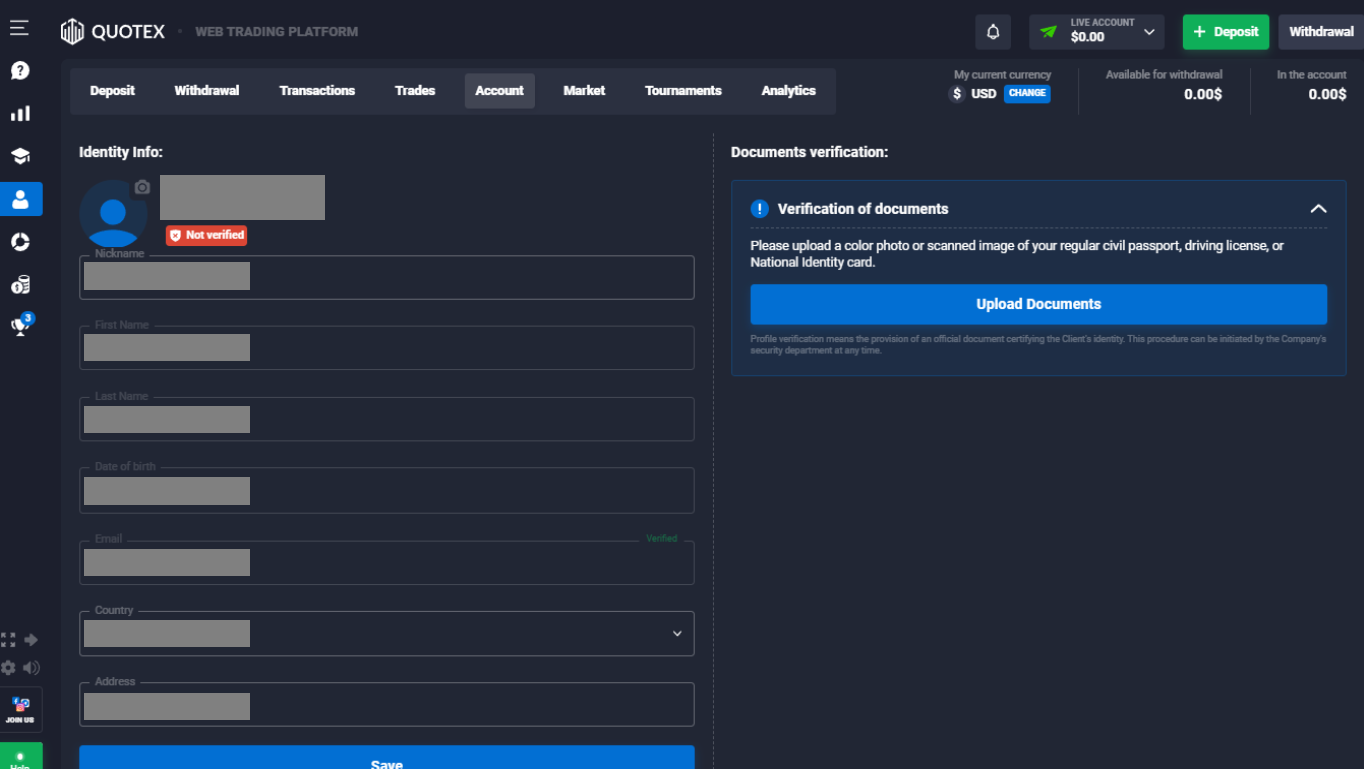This screenshot has height=769, width=1364.
Task: Click the Address input field
Action: pos(387,704)
